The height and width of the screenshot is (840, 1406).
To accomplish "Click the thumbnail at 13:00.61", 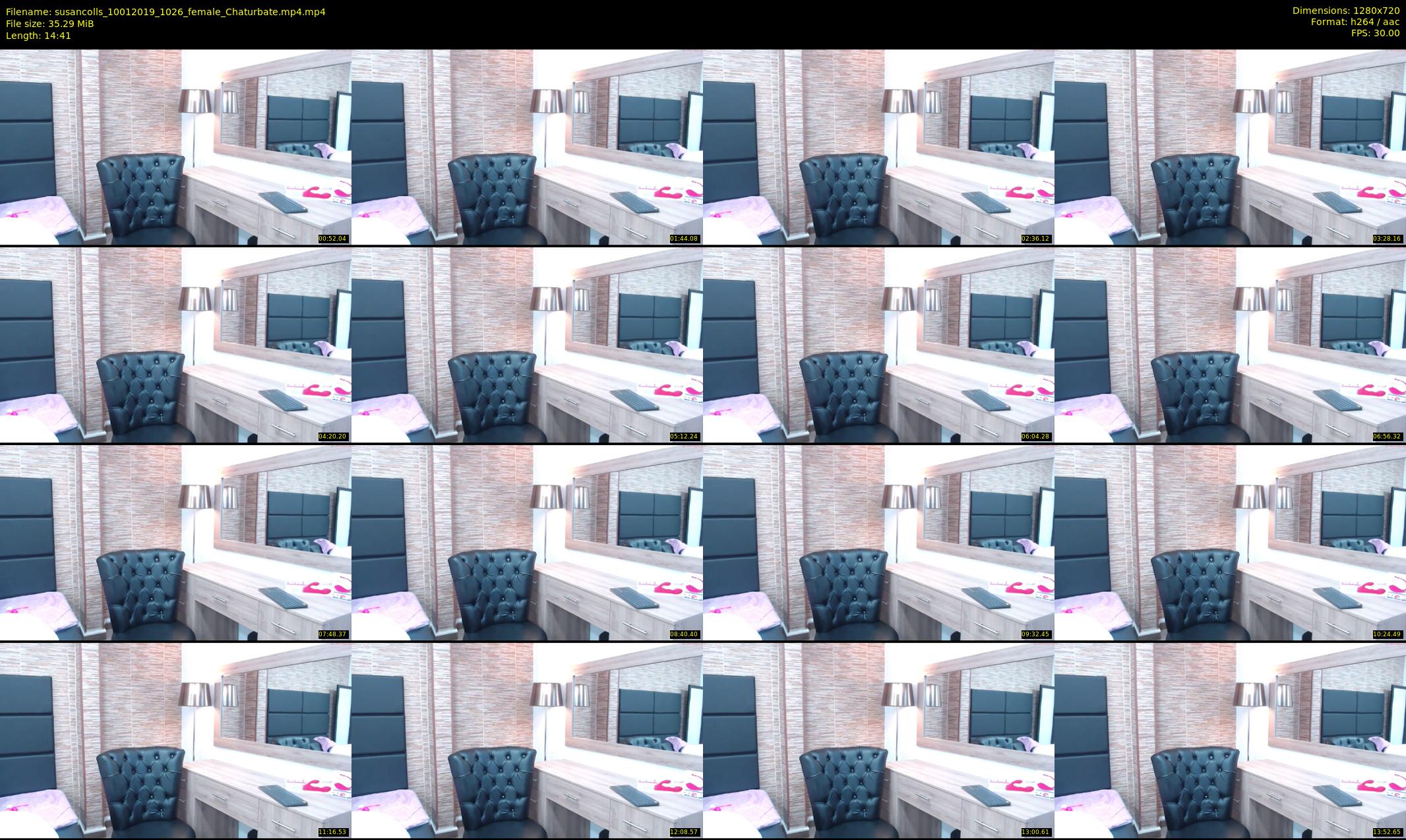I will pos(878,740).
